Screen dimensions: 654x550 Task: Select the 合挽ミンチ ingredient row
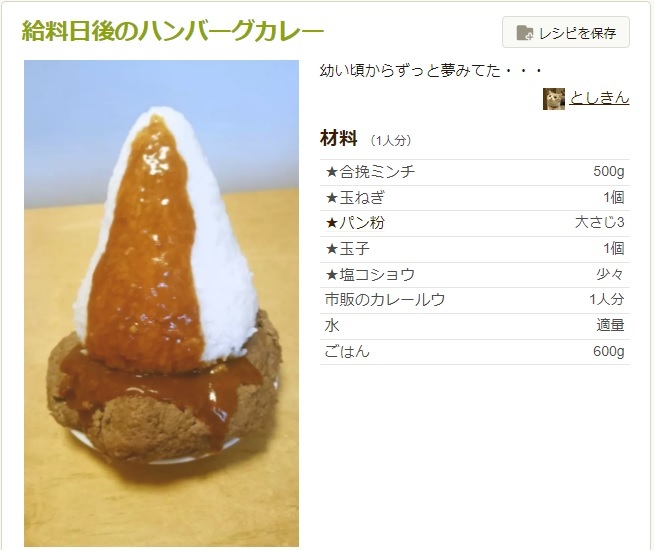[475, 172]
